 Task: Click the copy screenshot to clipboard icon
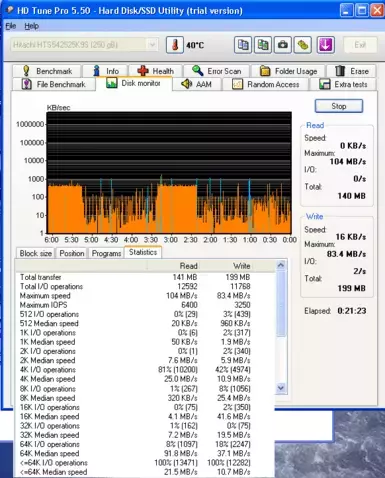click(x=263, y=45)
